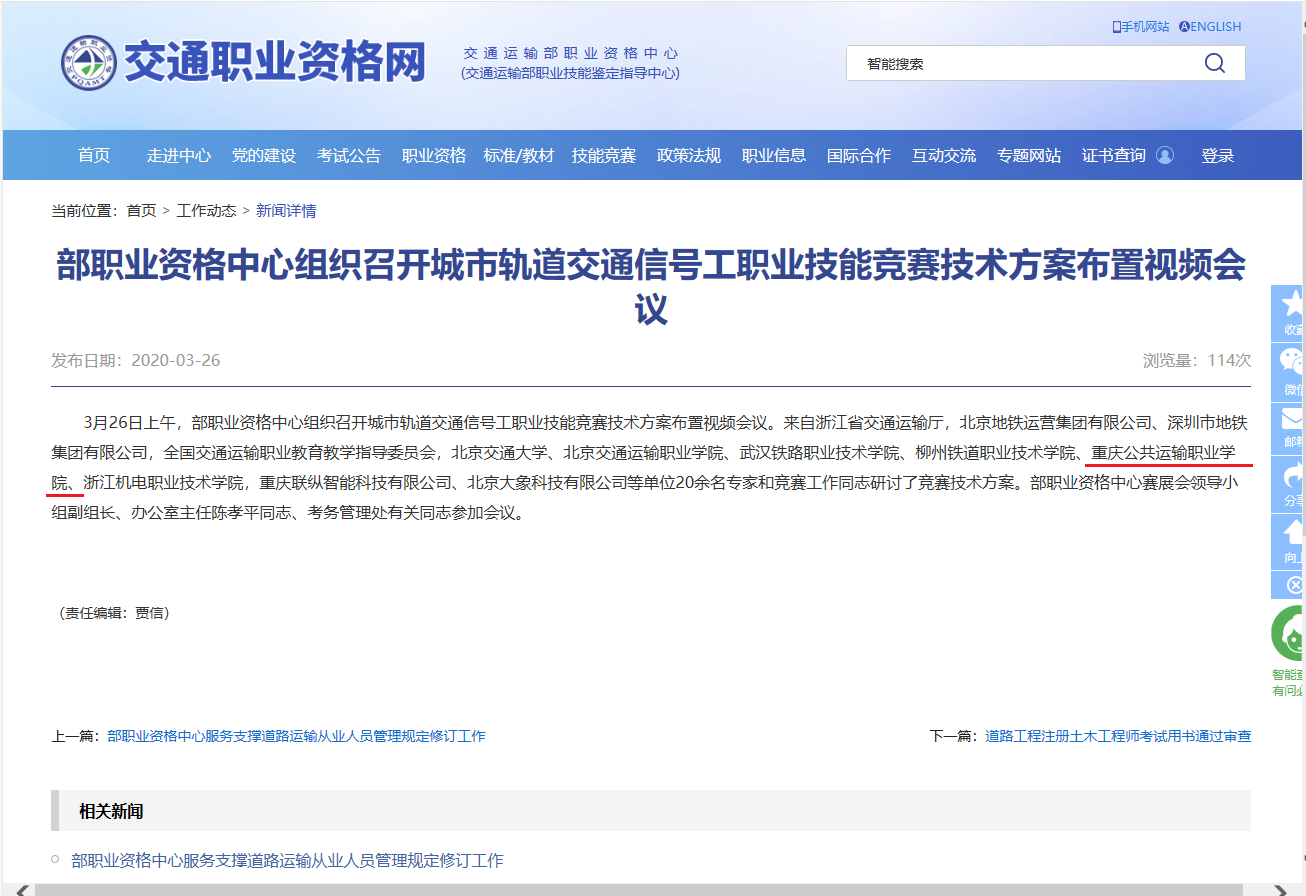The height and width of the screenshot is (896, 1306).
Task: Open the WeChat icon in sidebar
Action: click(x=1292, y=363)
